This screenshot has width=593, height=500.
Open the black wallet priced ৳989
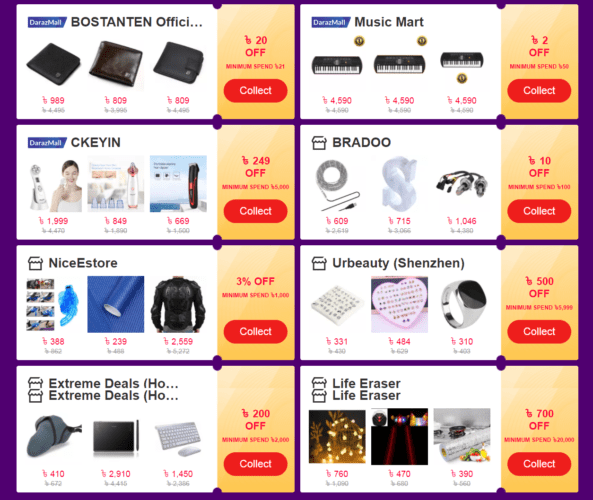pyautogui.click(x=53, y=64)
